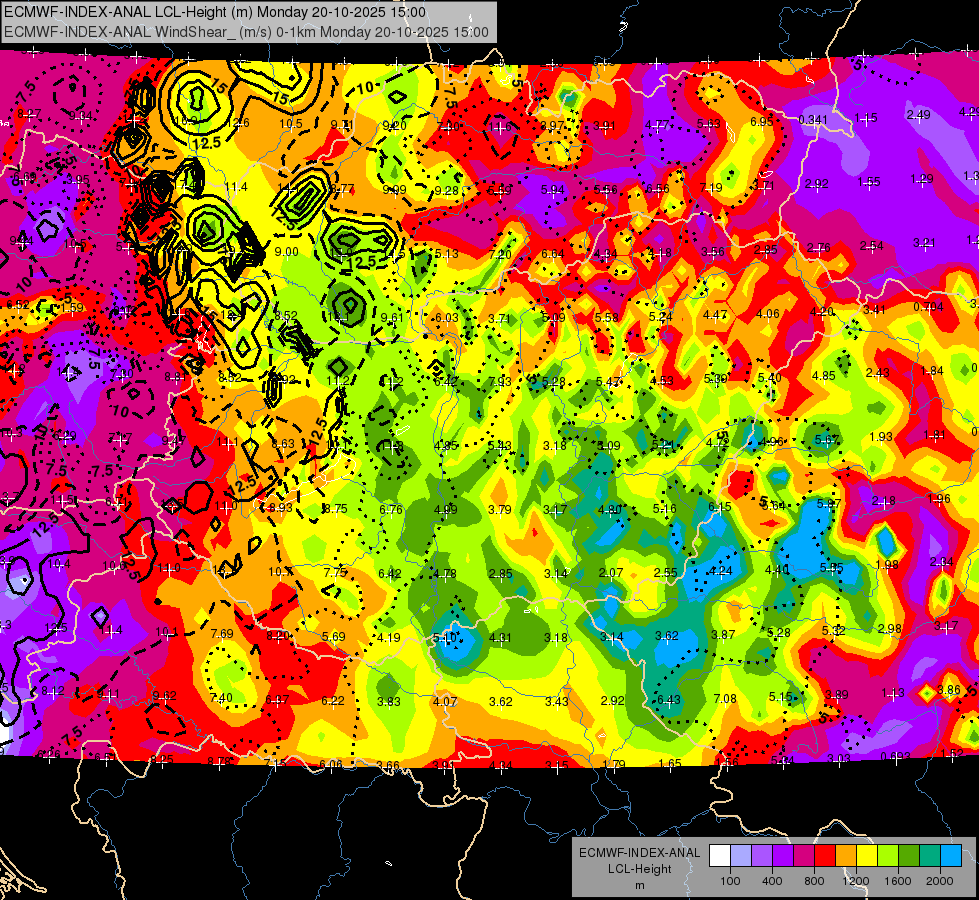Click the grid value 3.86
This screenshot has height=900, width=979.
pos(948,690)
